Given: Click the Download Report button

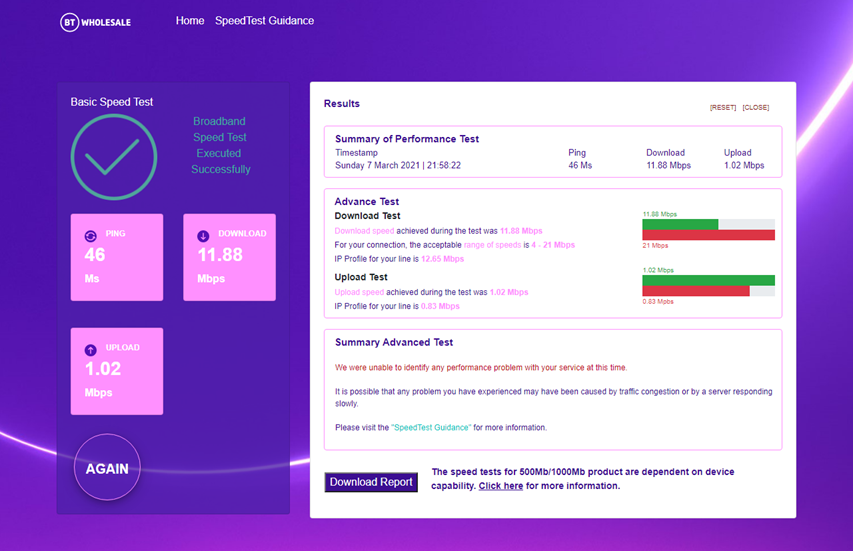Looking at the screenshot, I should [371, 482].
